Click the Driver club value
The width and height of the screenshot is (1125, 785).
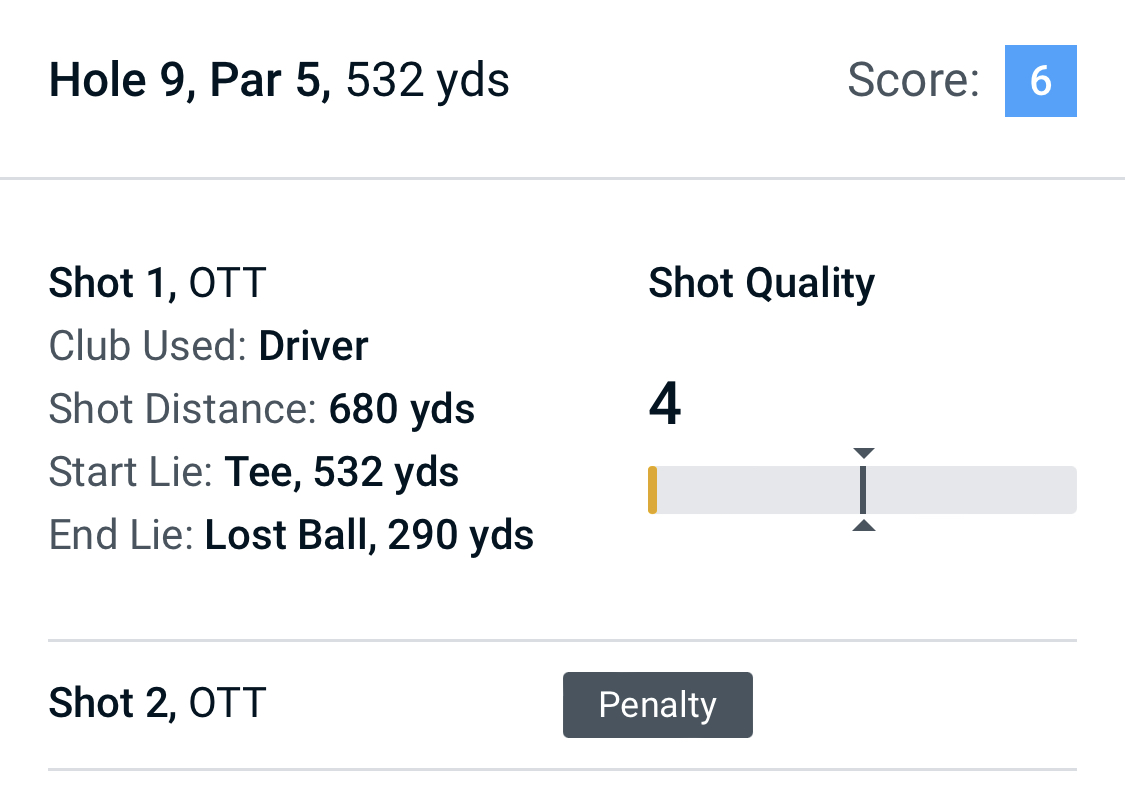313,346
